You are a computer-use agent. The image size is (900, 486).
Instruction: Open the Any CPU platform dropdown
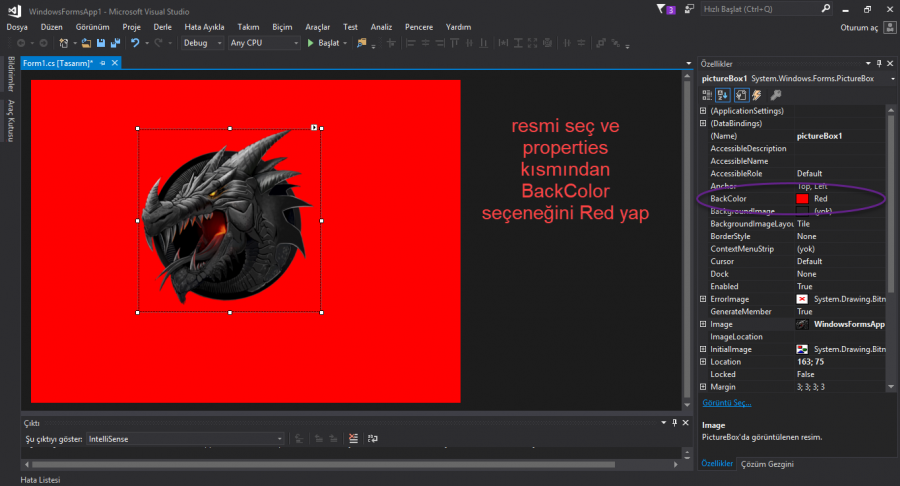(264, 43)
